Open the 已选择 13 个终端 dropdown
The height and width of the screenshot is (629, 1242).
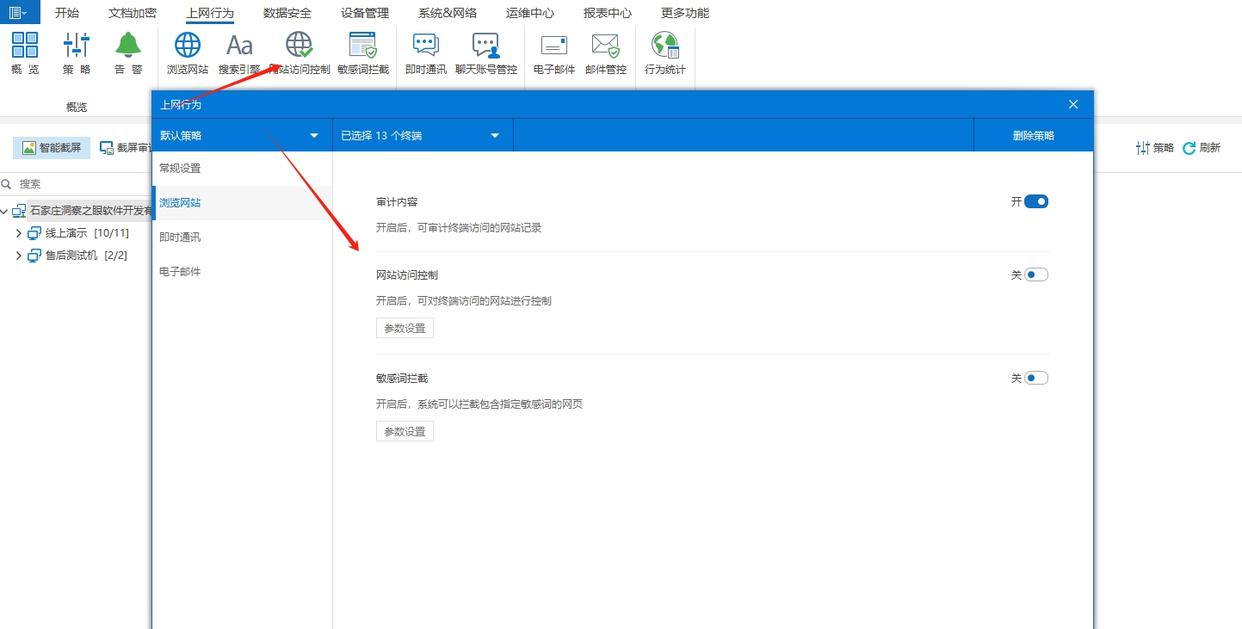(420, 135)
